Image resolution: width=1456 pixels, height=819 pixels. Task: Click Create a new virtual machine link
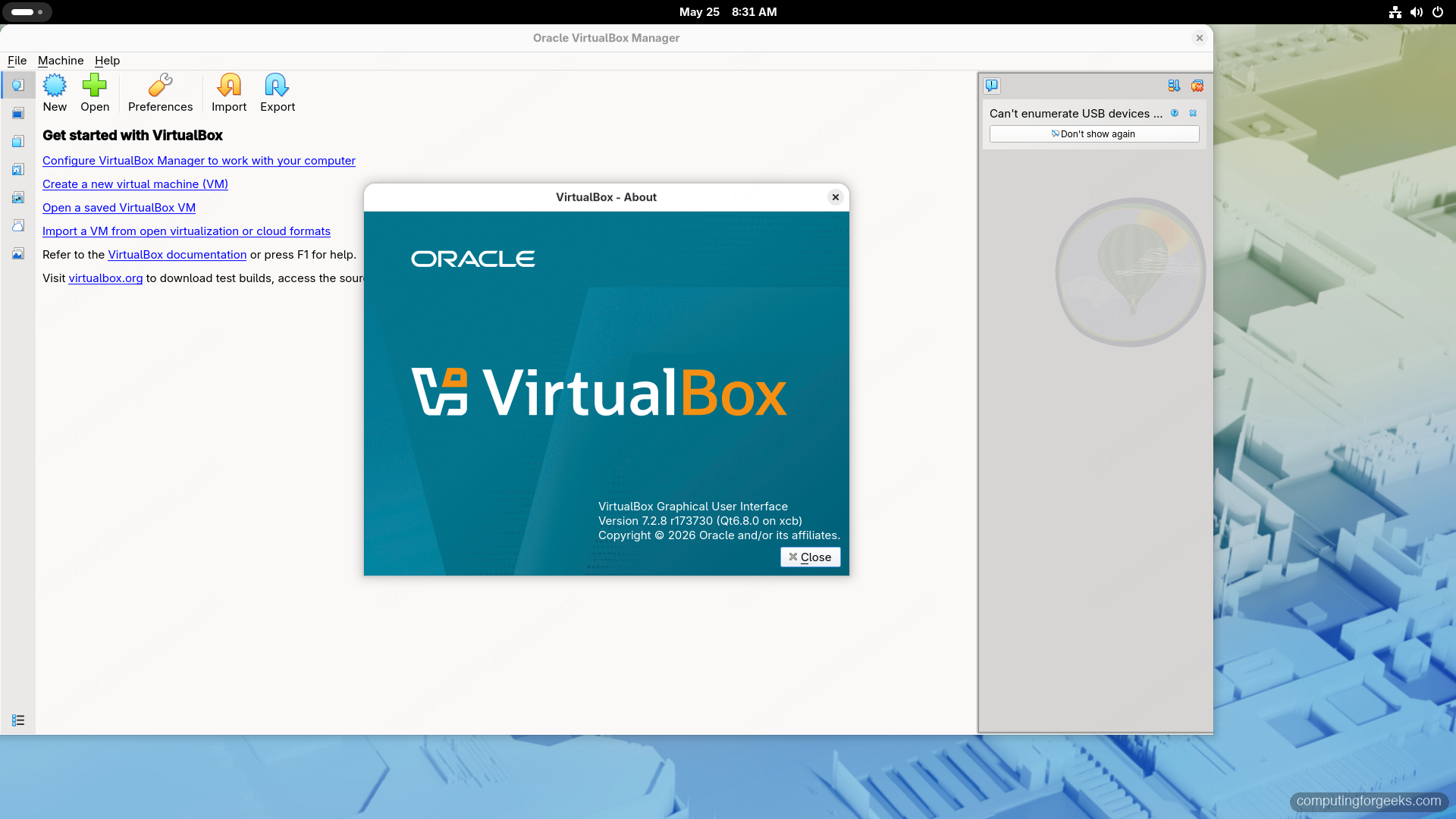point(135,184)
